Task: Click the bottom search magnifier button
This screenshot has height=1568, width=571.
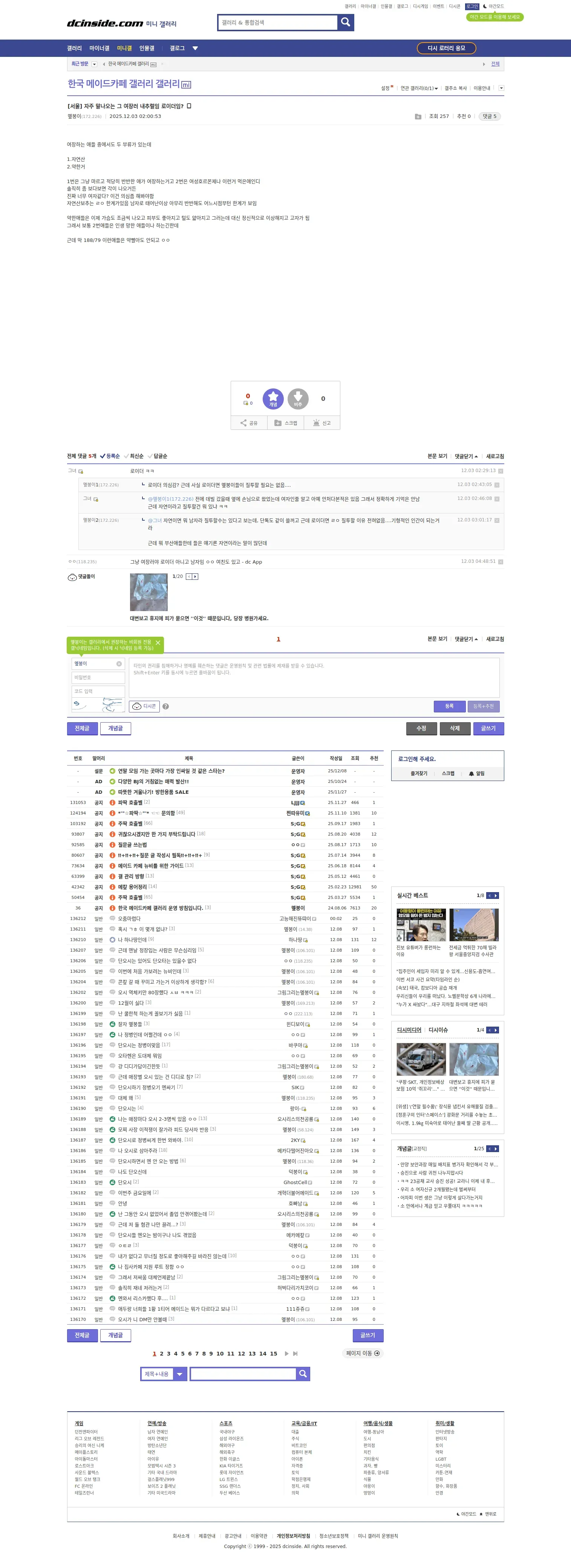Action: 303,1374
